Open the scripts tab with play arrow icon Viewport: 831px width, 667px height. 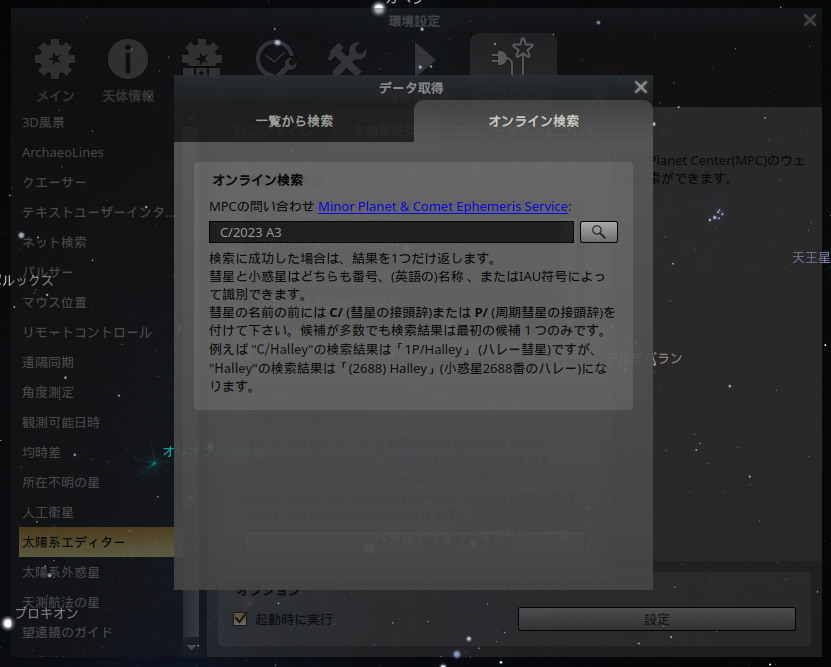point(424,58)
